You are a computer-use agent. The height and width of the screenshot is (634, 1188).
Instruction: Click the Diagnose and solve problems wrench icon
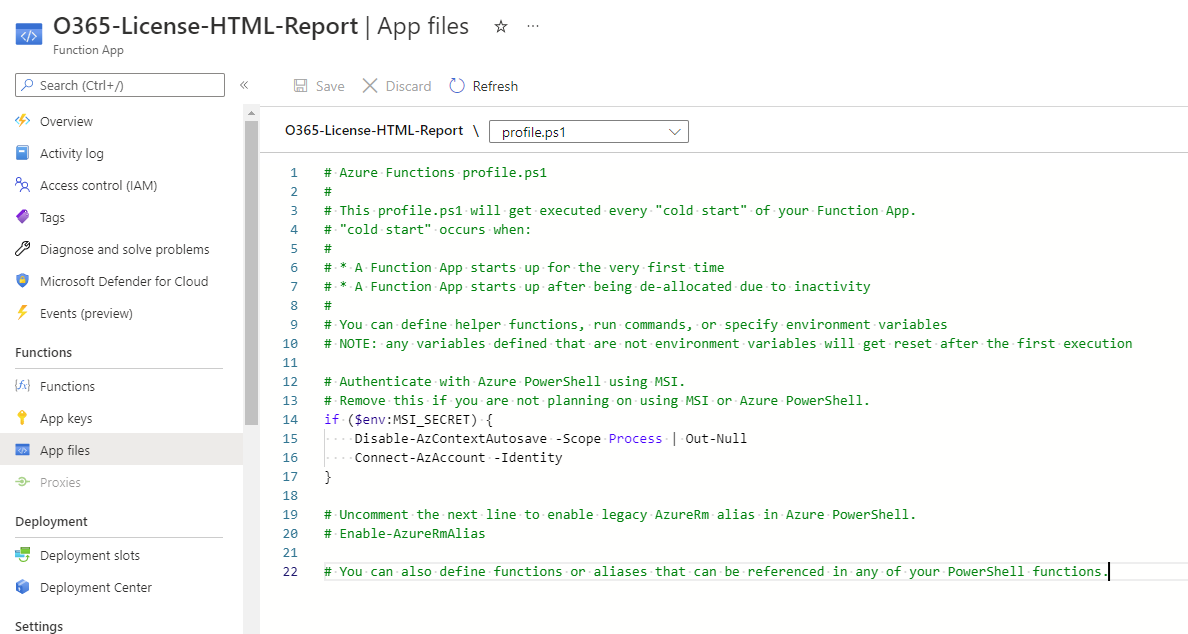click(23, 248)
